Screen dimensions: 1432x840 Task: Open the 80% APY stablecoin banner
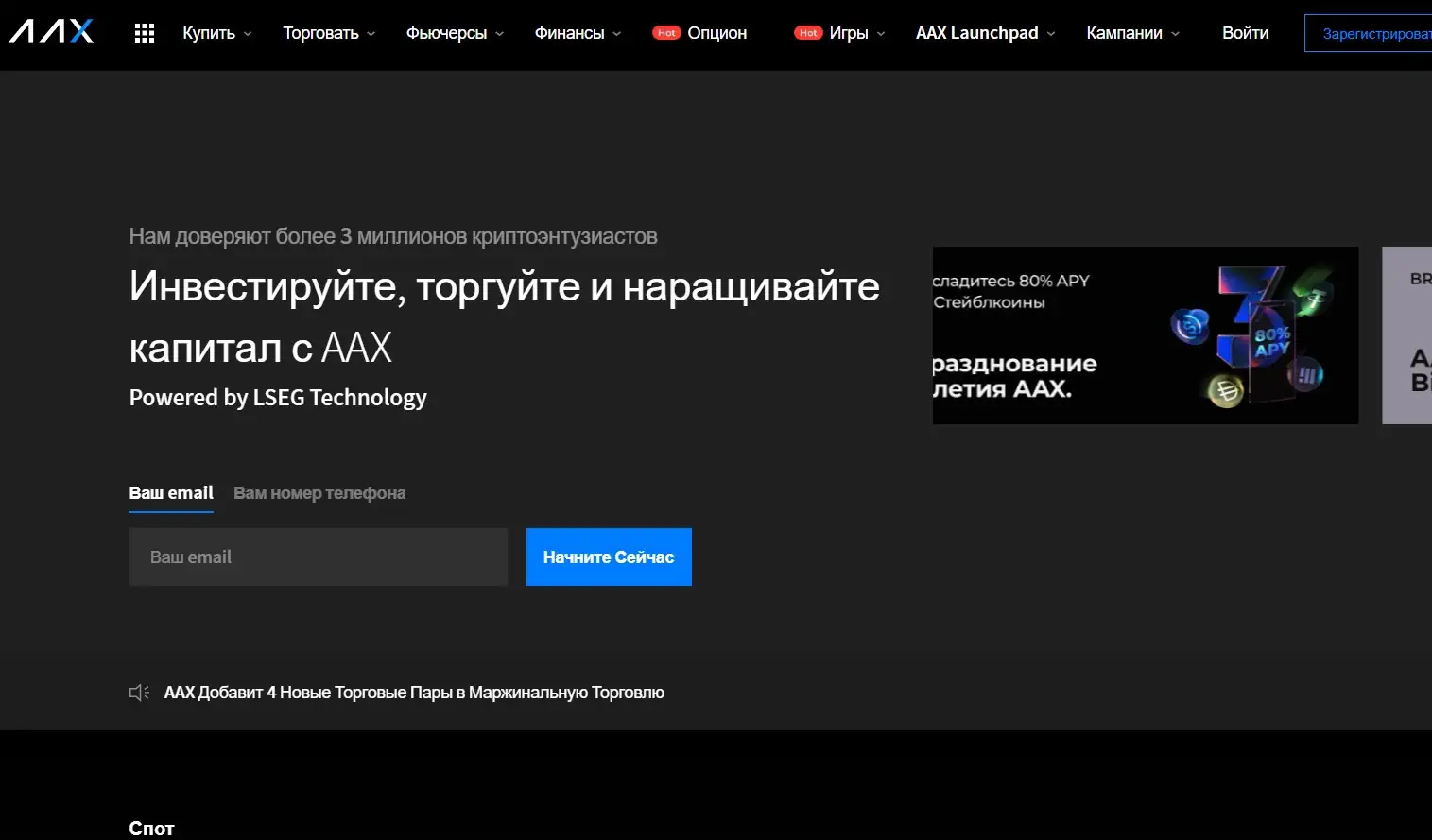coord(1146,335)
